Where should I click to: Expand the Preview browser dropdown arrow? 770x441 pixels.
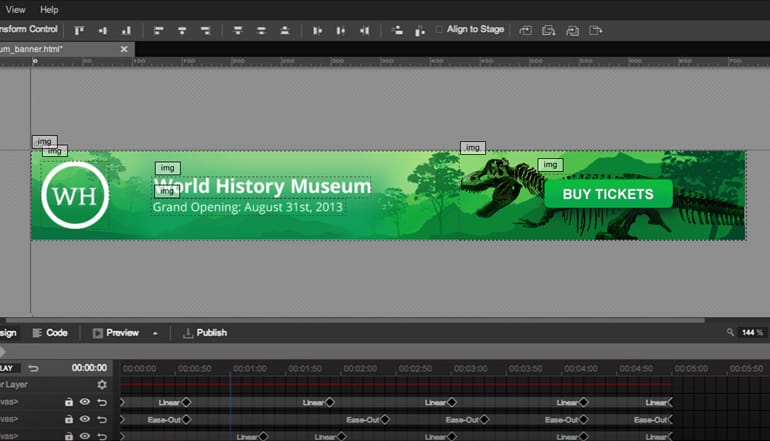click(x=155, y=333)
